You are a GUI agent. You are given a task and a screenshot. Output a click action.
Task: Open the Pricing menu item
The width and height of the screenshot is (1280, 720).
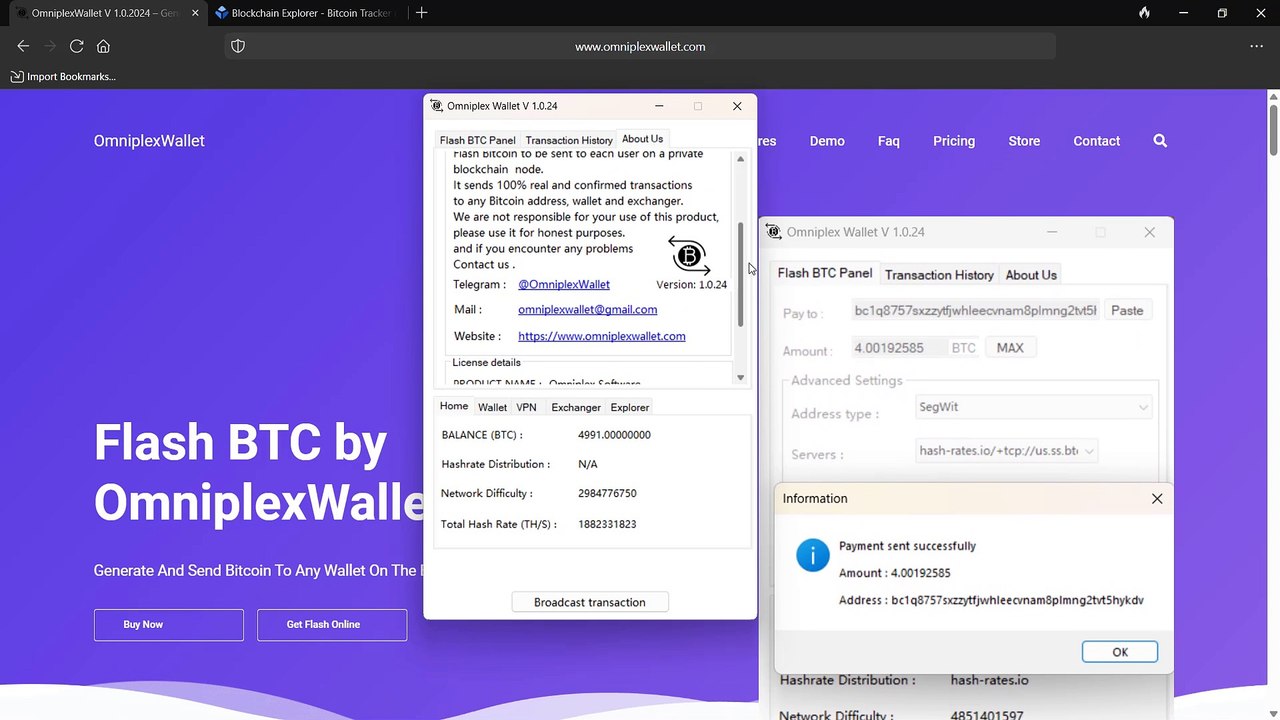coord(954,141)
